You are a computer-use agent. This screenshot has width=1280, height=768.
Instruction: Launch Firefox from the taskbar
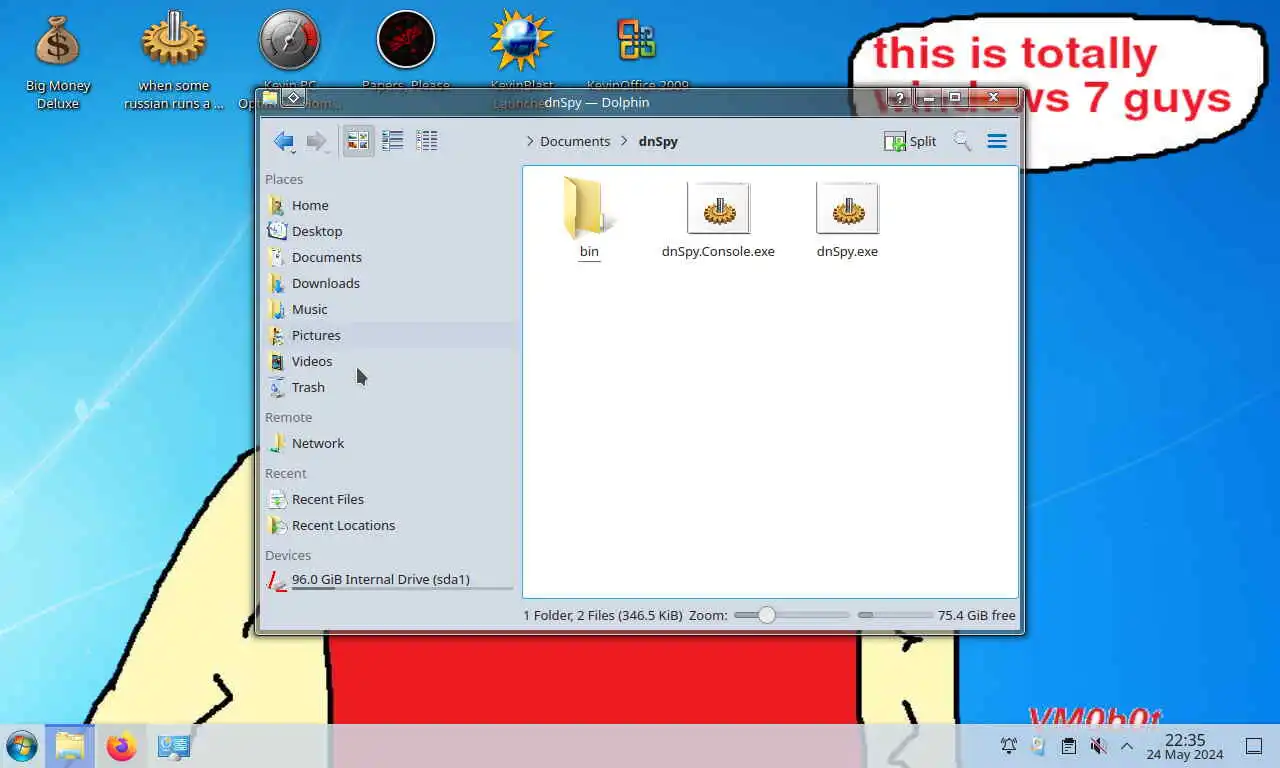click(x=122, y=746)
